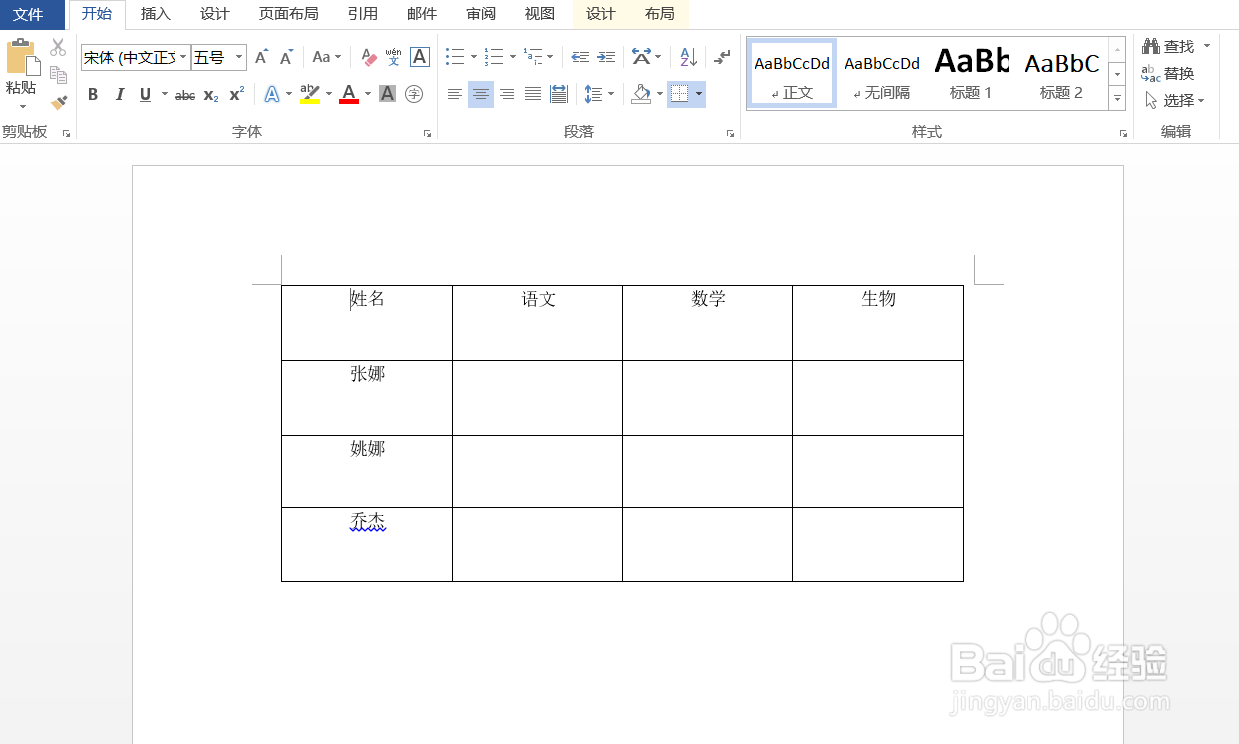
Task: Align text to the left
Action: (455, 94)
